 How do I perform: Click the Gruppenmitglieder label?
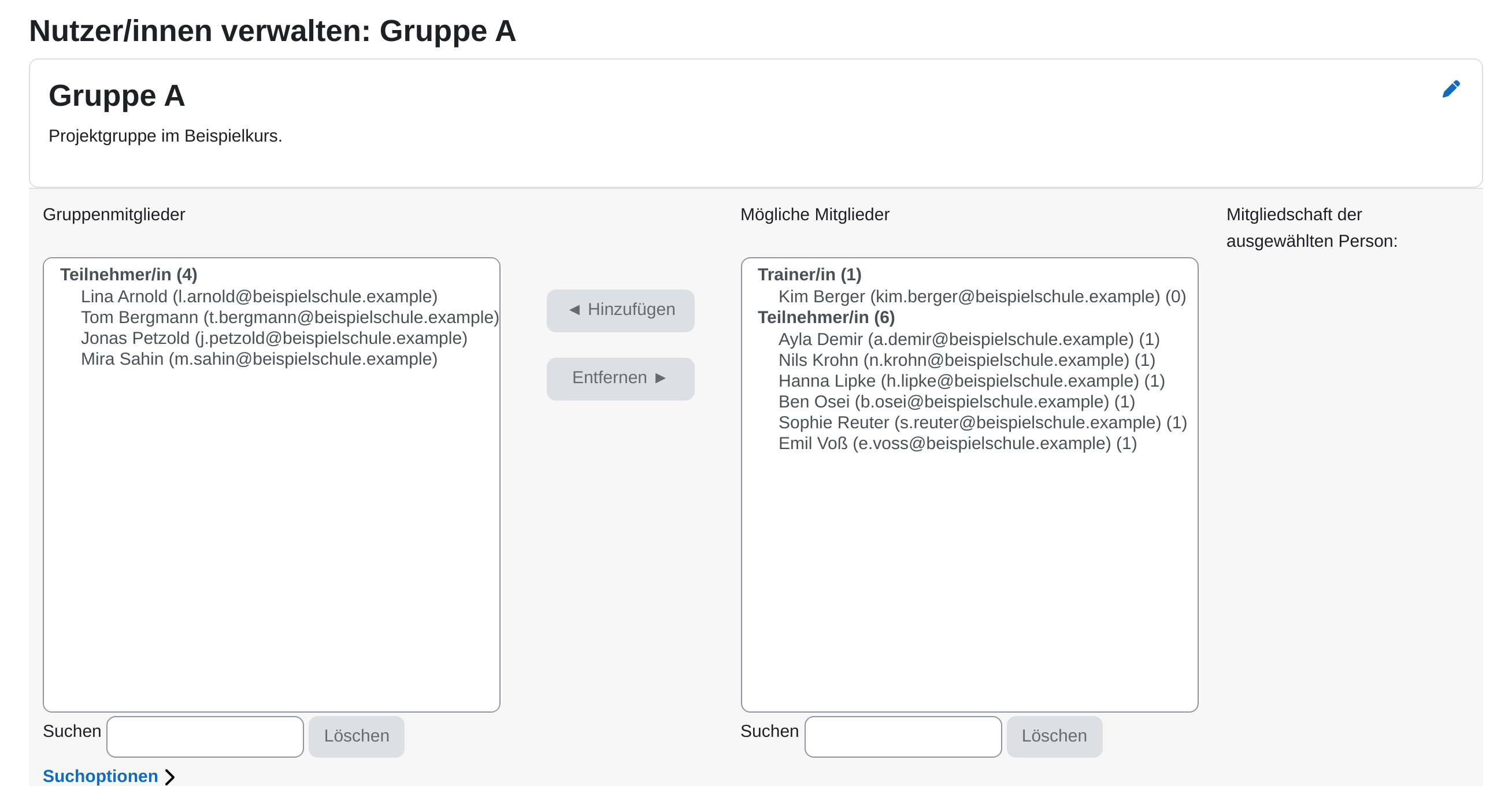114,215
